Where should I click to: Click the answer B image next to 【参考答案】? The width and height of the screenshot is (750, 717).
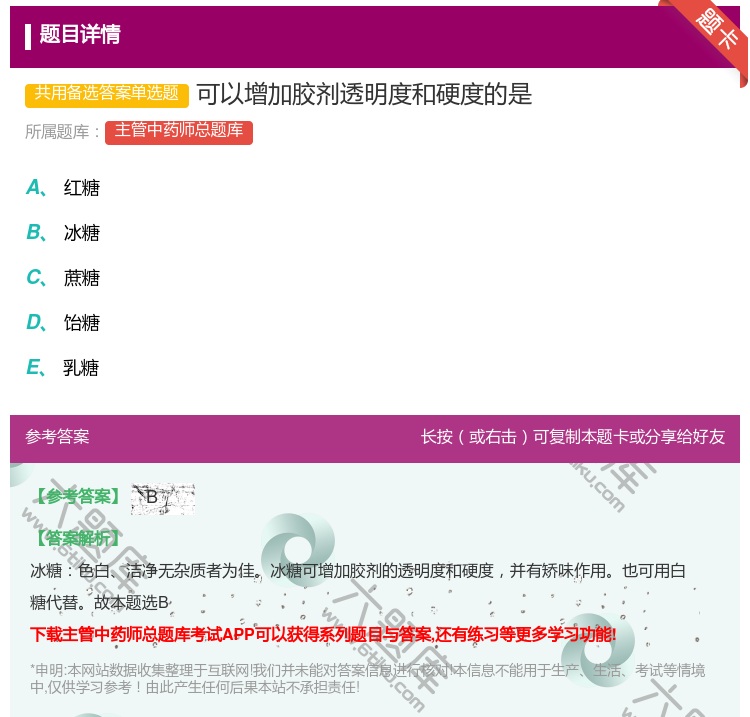tap(163, 498)
